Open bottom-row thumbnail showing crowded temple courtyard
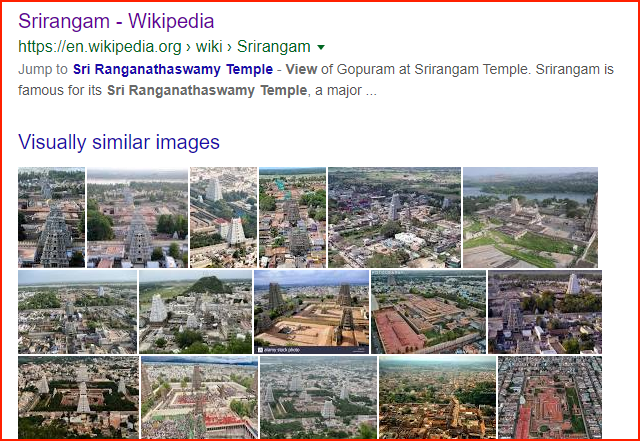The width and height of the screenshot is (640, 441). coord(200,397)
